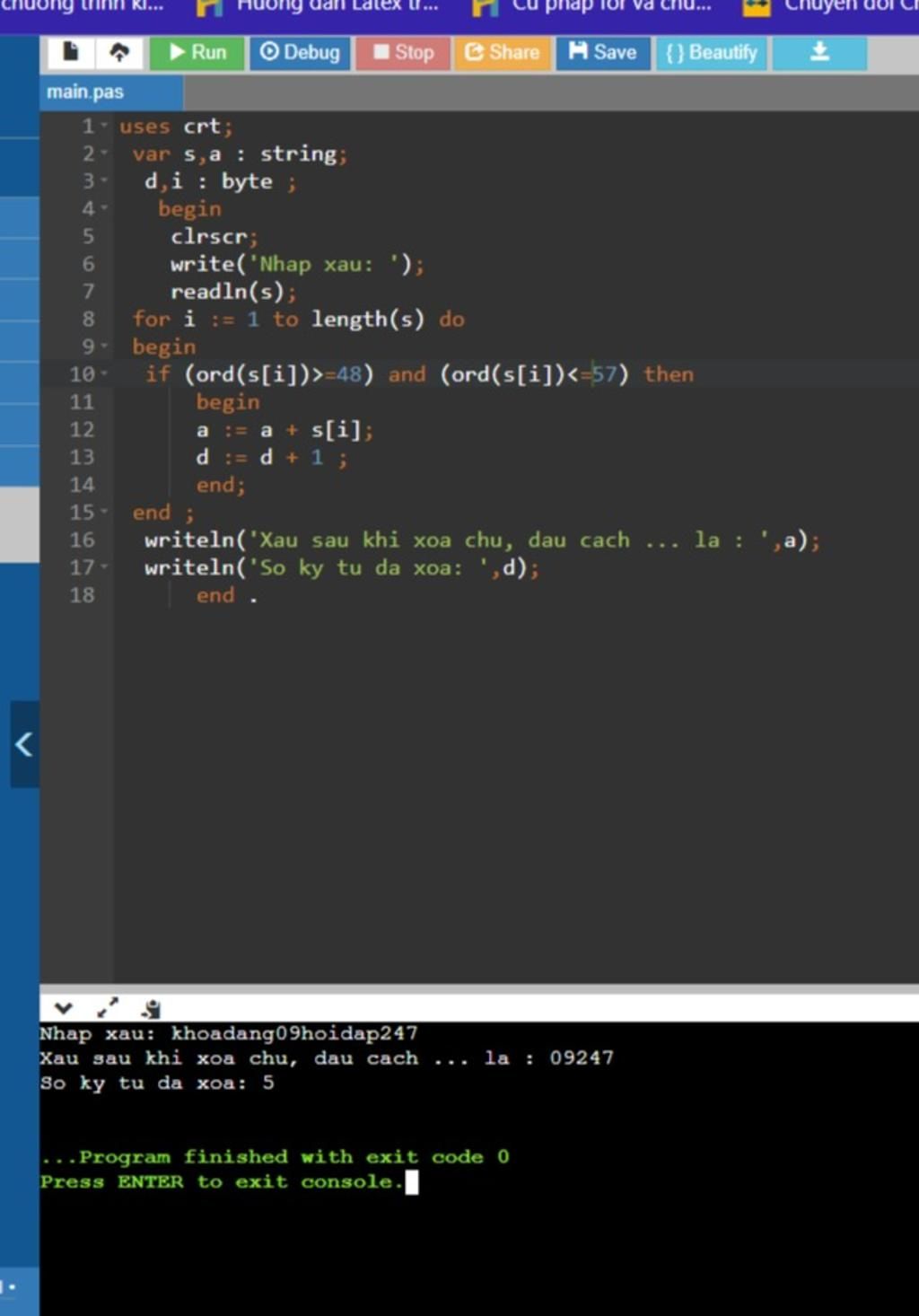Fold the loop begin block at line 9

(x=104, y=347)
